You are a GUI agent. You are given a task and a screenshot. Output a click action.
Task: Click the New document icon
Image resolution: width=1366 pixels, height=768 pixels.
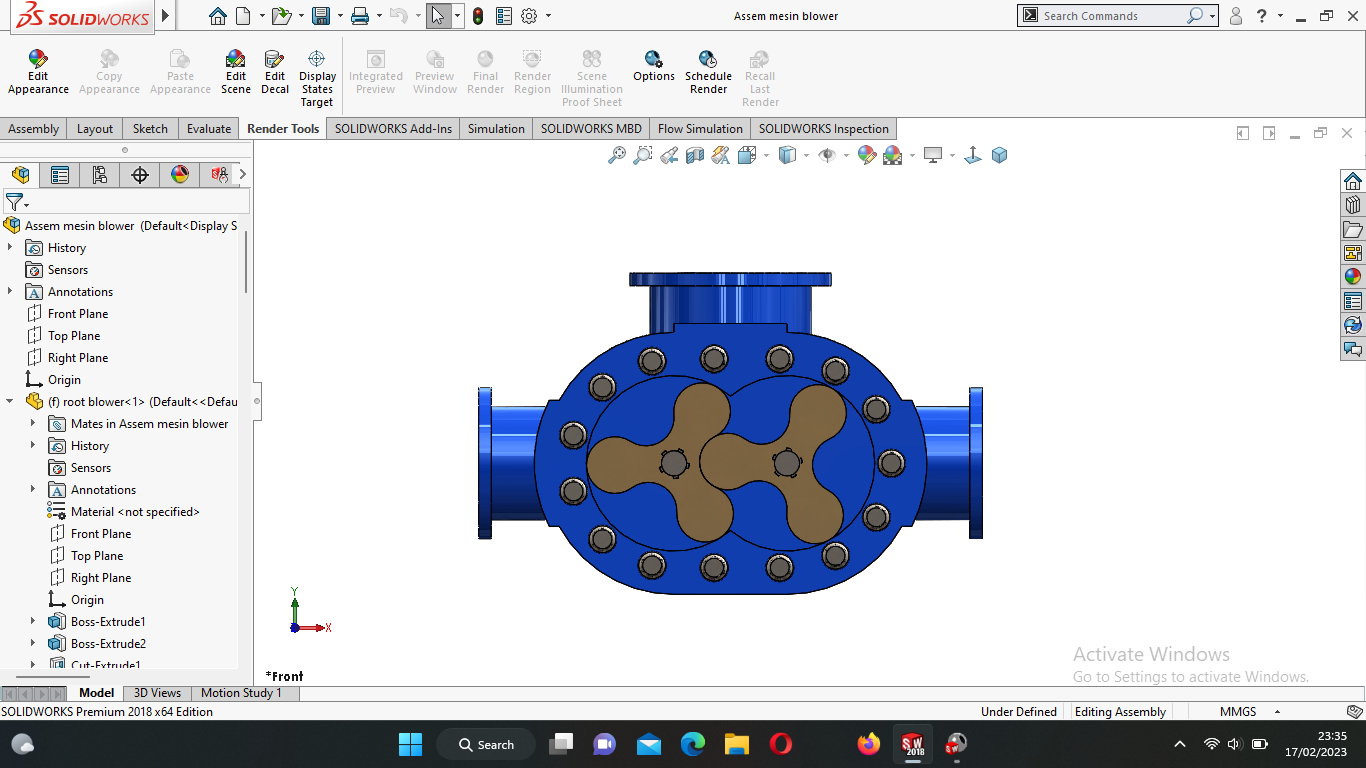coord(245,16)
